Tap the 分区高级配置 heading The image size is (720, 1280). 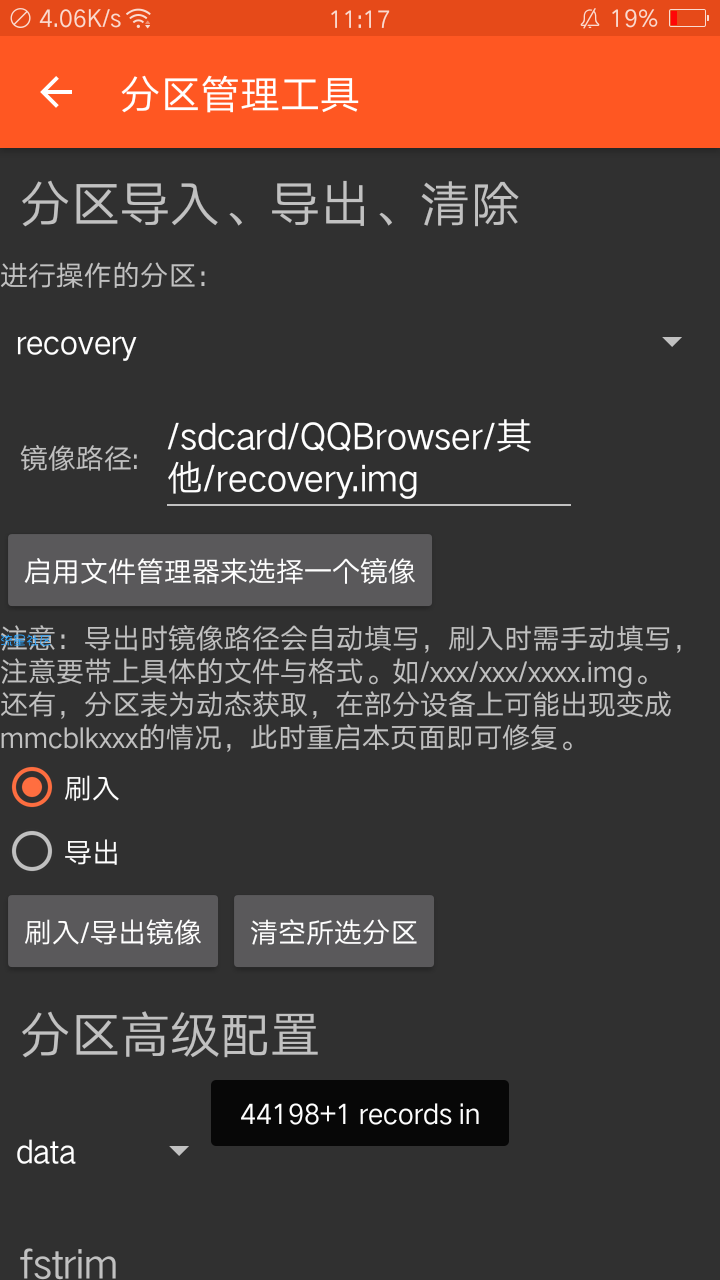(170, 1035)
